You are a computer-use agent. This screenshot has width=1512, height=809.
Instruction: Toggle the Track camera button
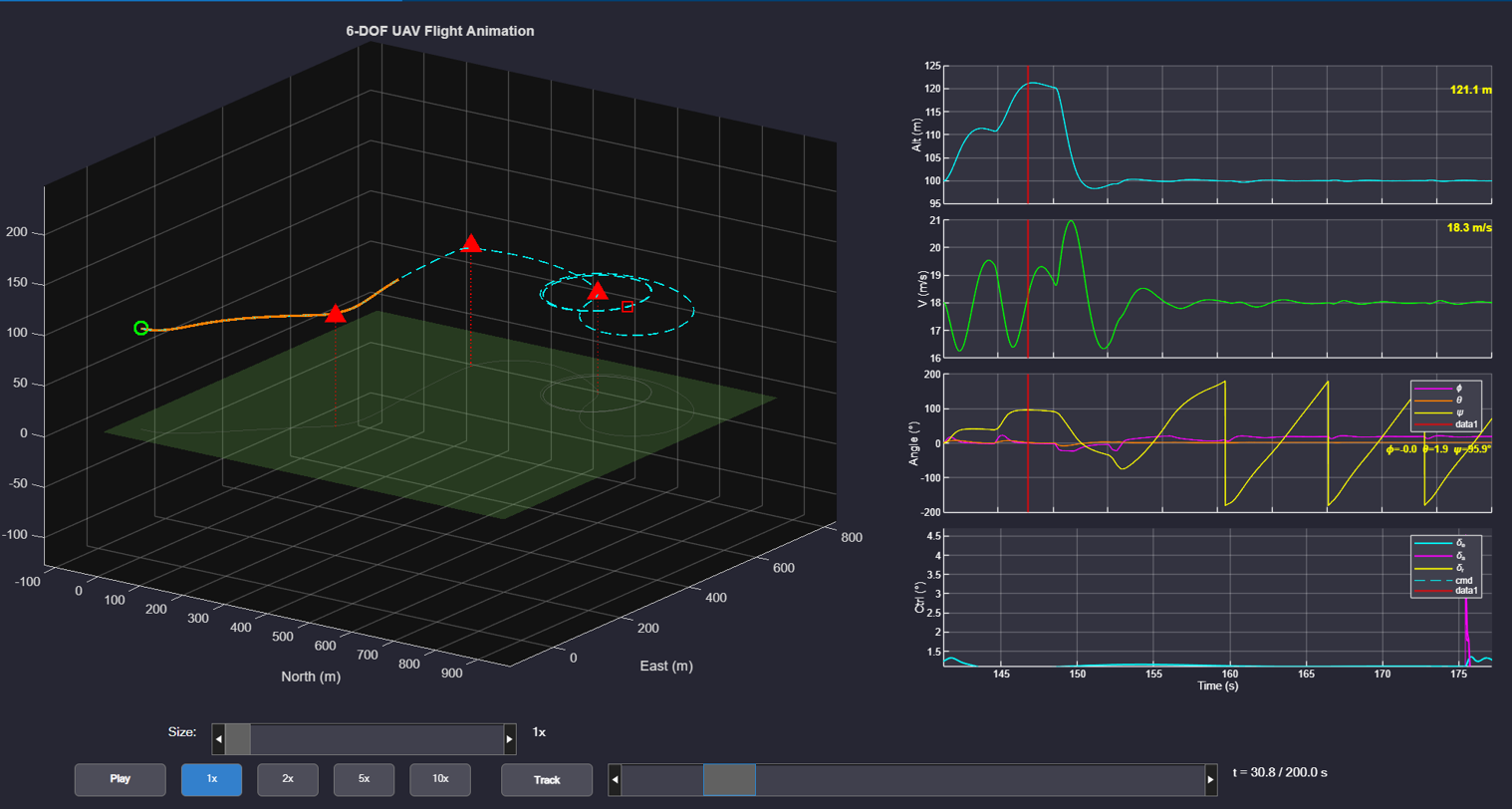(547, 779)
